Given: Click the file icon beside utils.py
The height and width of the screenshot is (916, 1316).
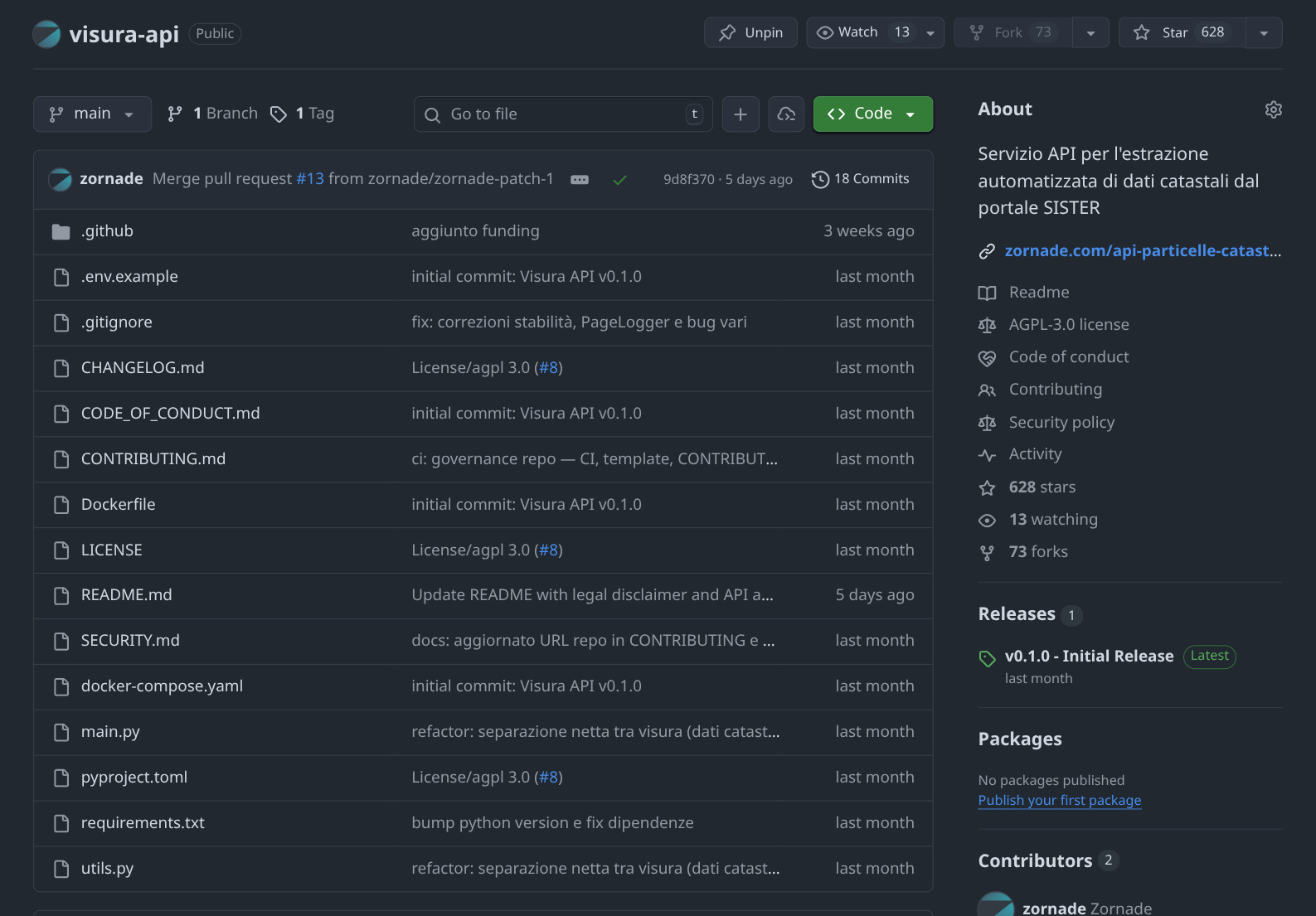Looking at the screenshot, I should coord(61,869).
